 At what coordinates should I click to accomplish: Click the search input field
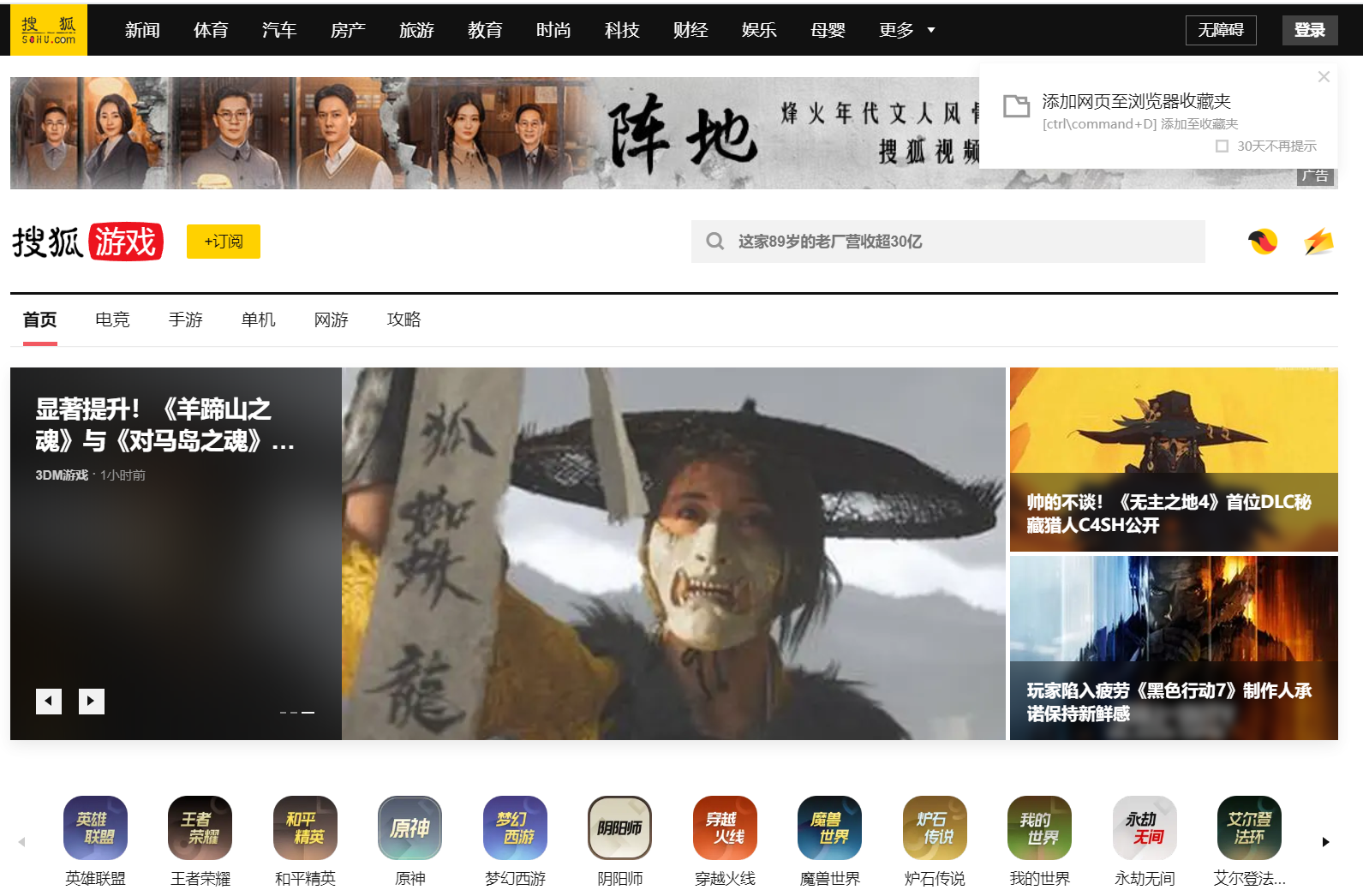coord(959,242)
